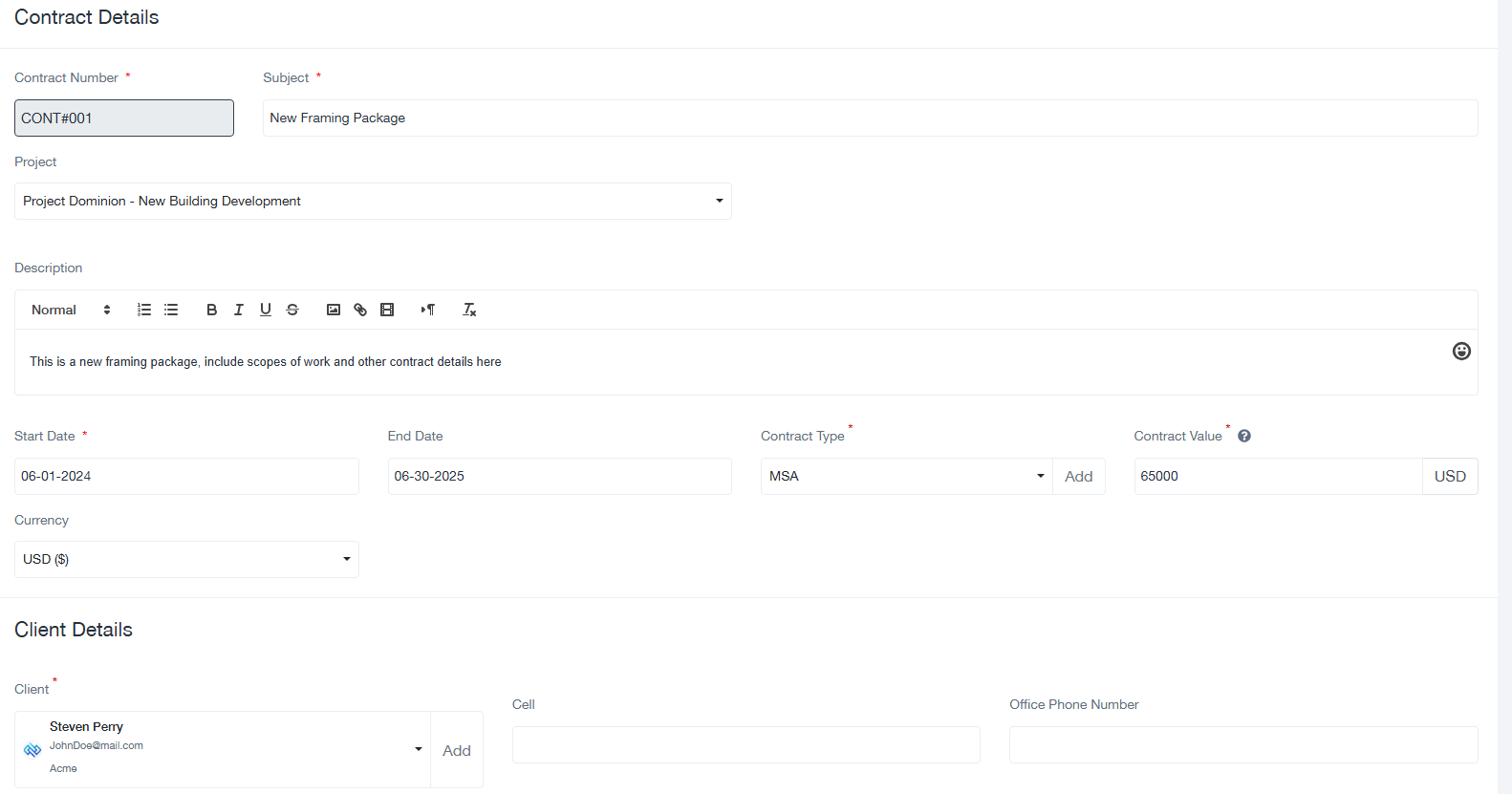Click the Contract Value help icon

point(1244,436)
